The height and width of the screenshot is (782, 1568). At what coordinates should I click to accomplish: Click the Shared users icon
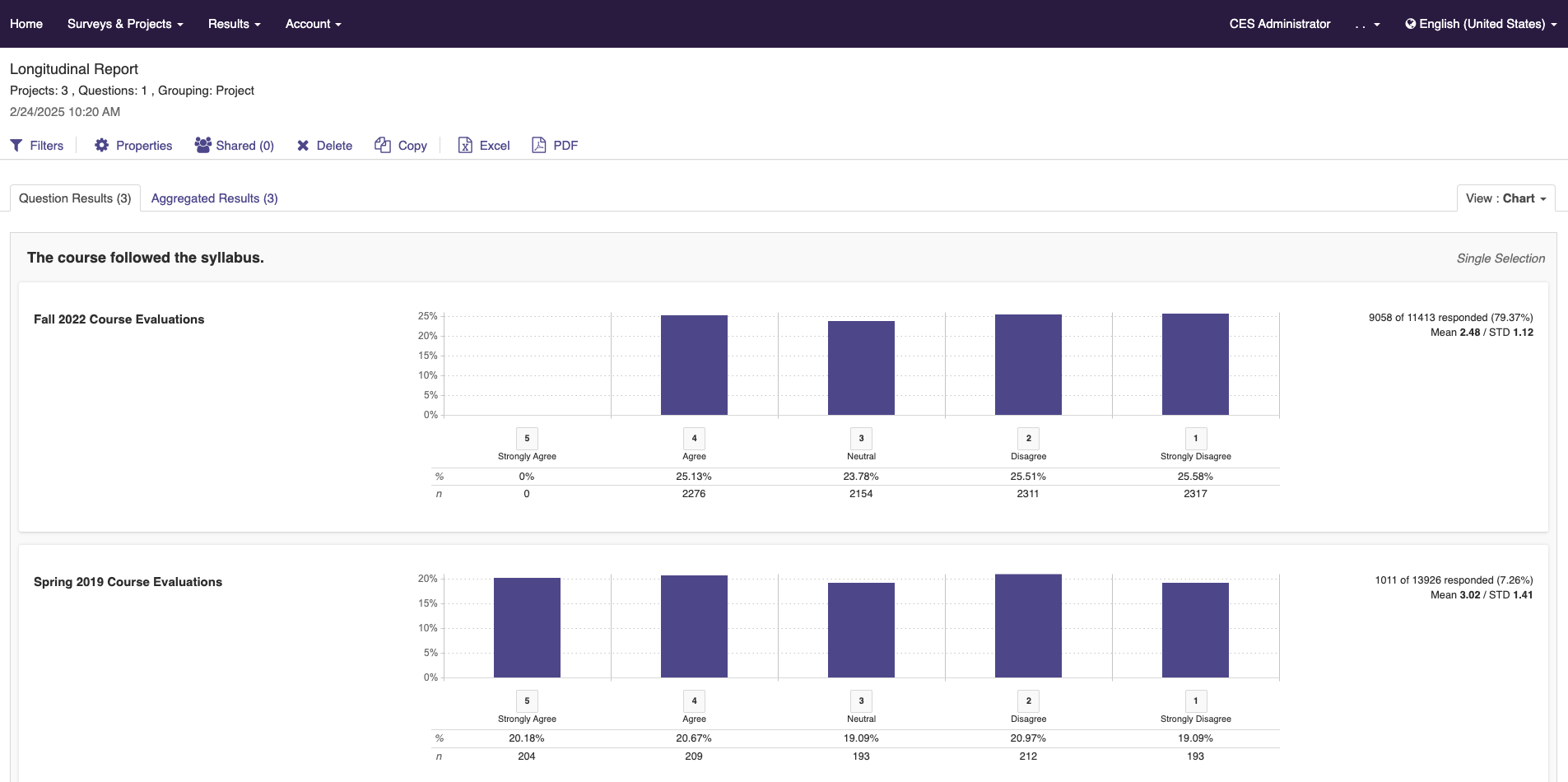click(x=202, y=145)
